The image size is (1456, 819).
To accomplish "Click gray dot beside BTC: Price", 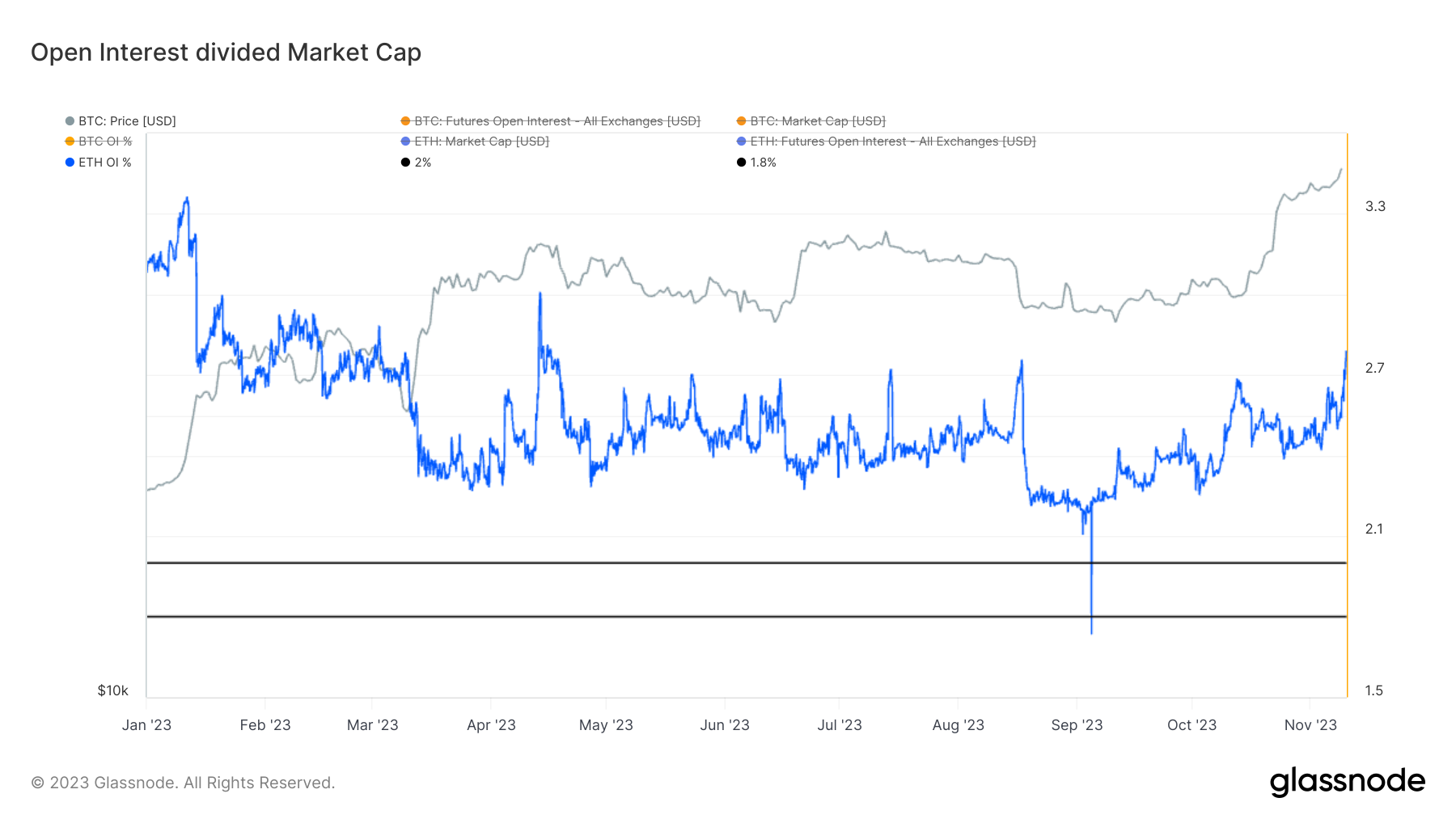I will [x=70, y=121].
